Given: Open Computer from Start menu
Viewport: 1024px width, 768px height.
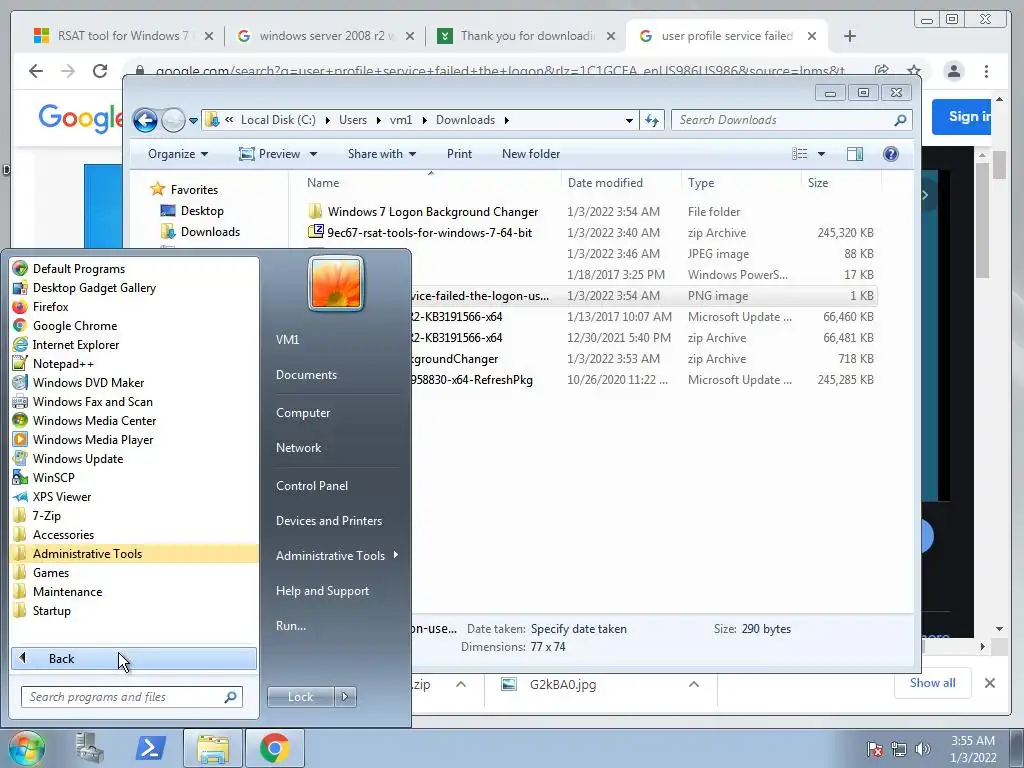Looking at the screenshot, I should (x=303, y=413).
